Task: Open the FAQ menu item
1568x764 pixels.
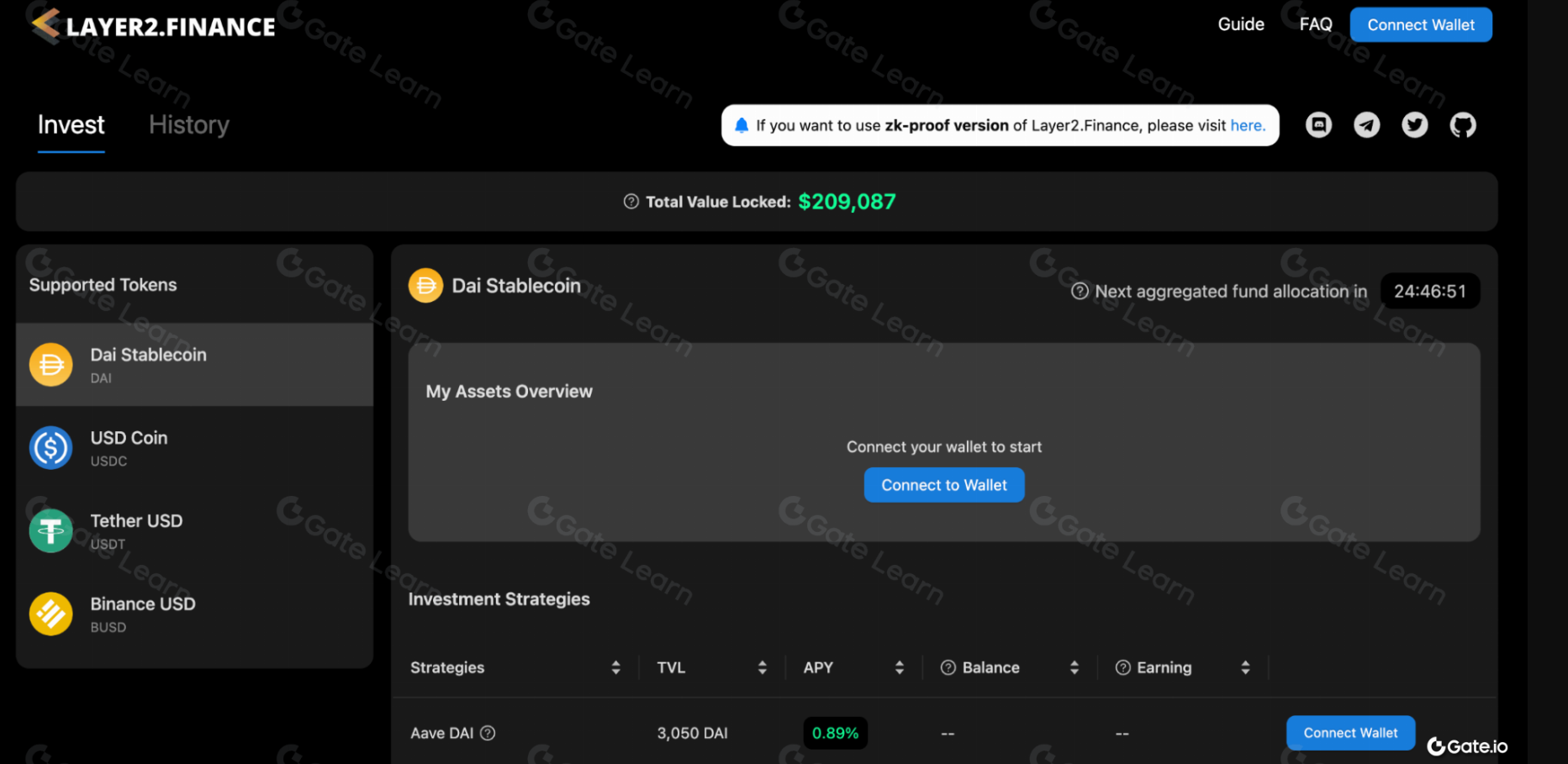Action: point(1315,24)
